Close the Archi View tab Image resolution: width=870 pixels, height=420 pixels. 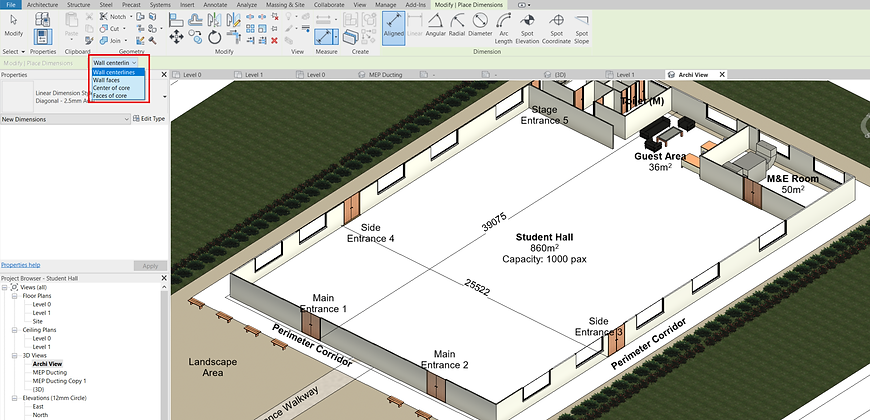(x=722, y=74)
